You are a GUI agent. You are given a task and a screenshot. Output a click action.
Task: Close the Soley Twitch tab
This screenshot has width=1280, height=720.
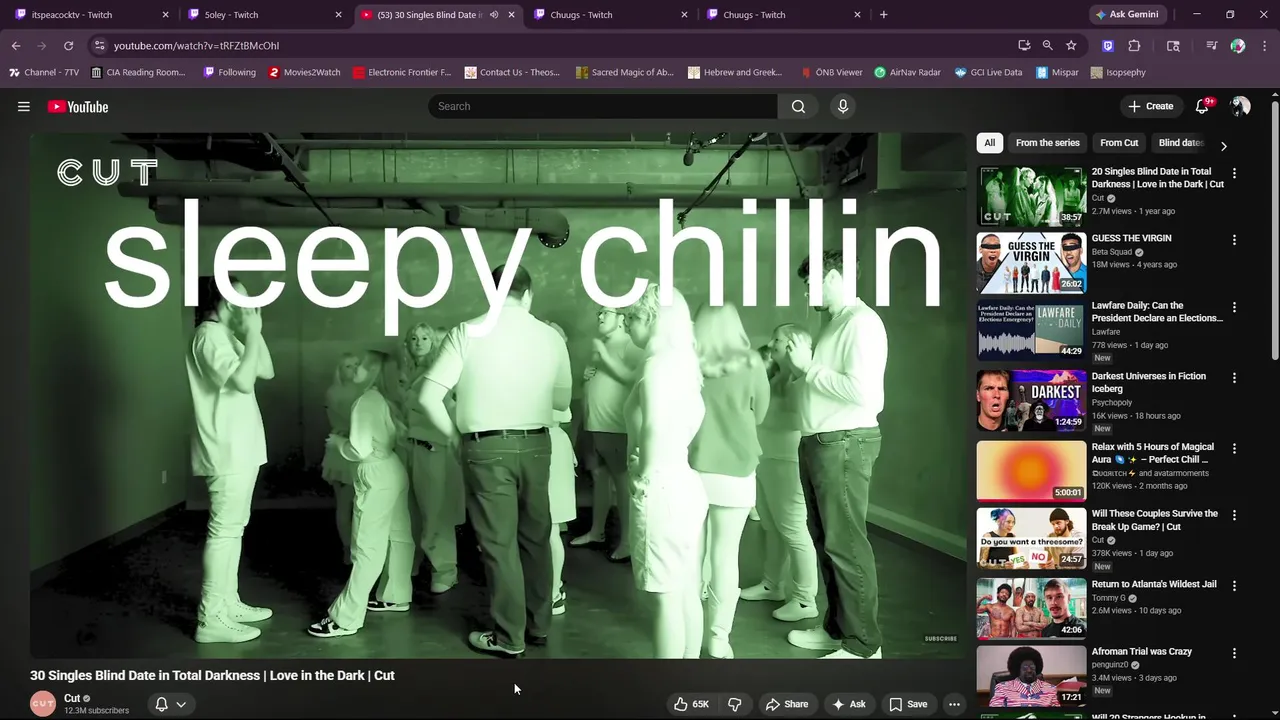point(338,15)
